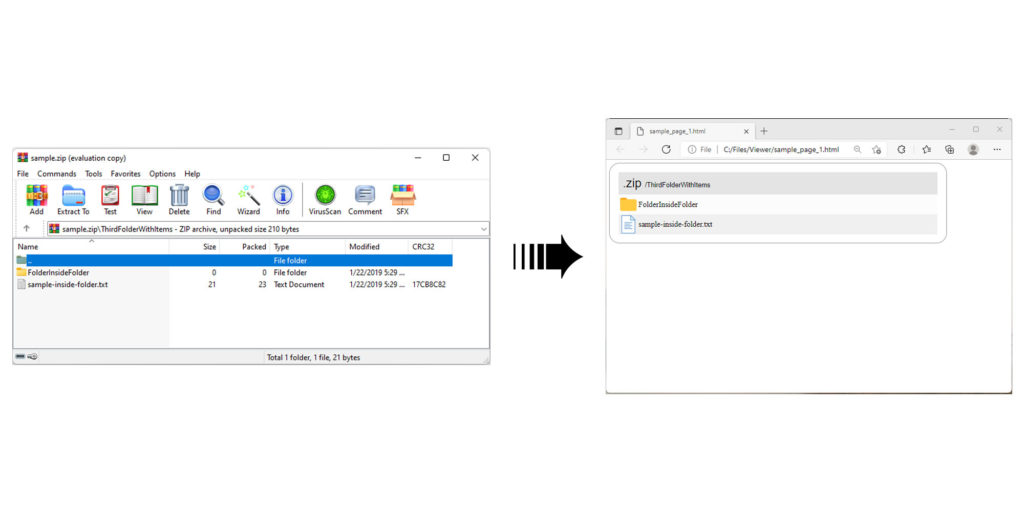Open the Find magnifier tool
Viewport: 1024px width, 512px height.
pos(214,198)
